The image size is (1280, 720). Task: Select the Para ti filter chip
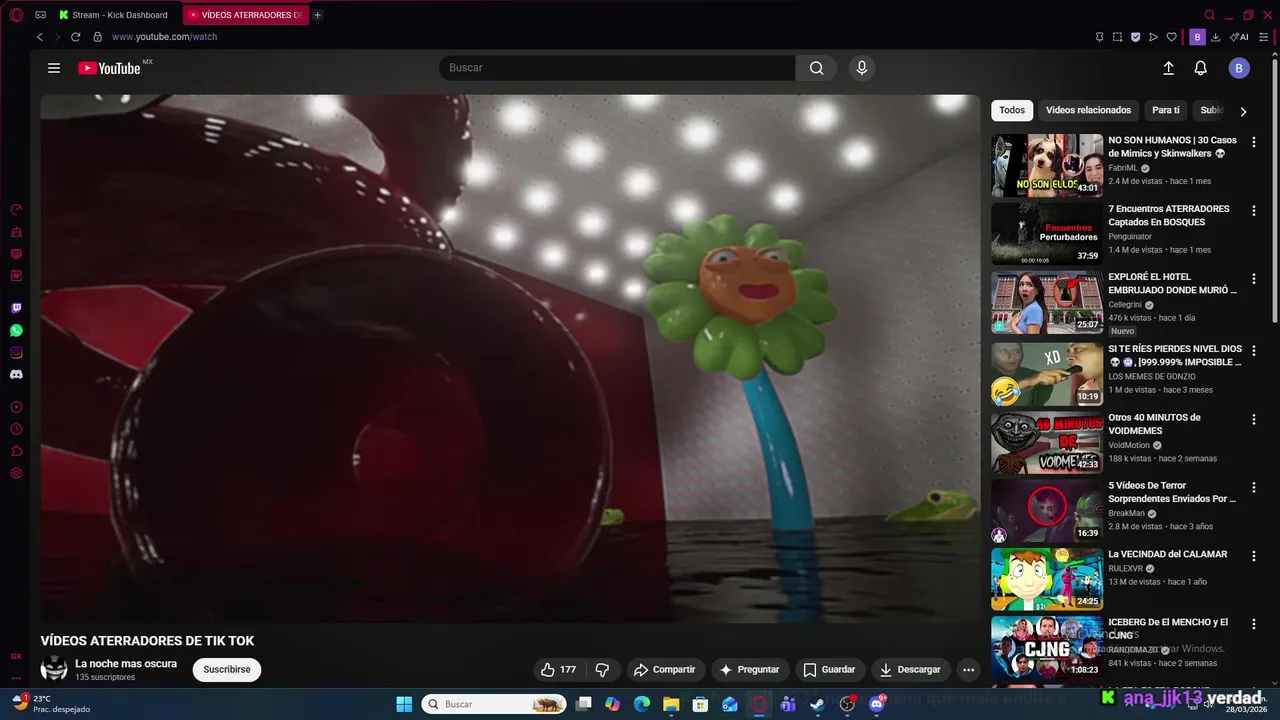(x=1166, y=110)
